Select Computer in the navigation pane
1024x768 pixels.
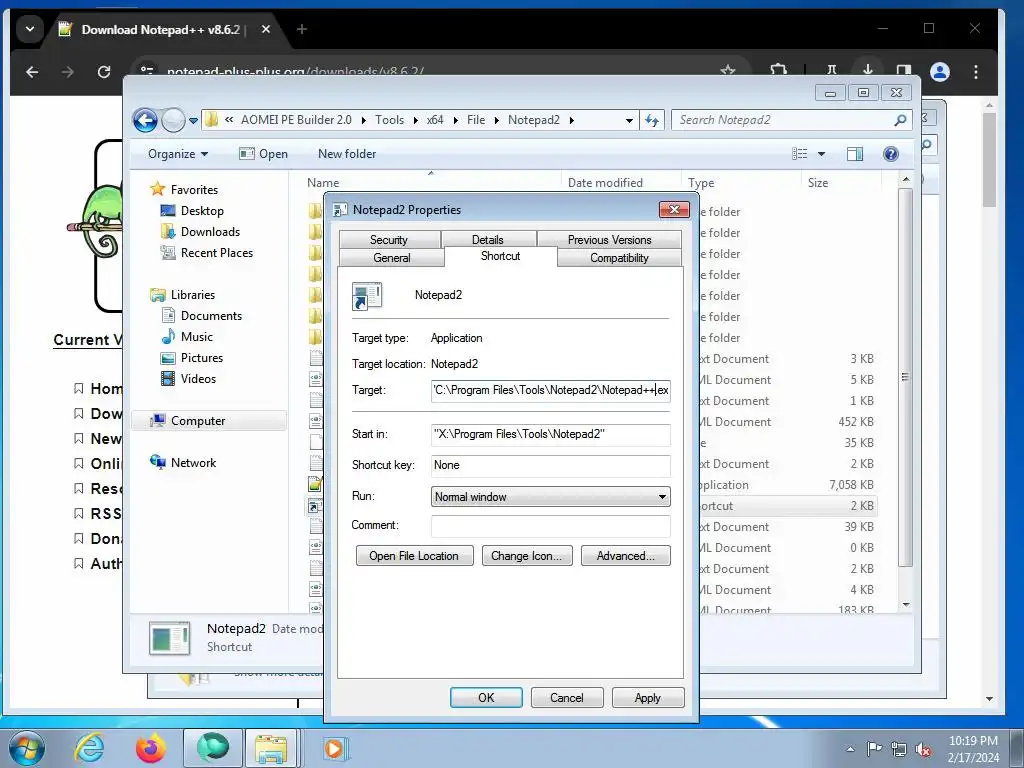click(x=197, y=421)
